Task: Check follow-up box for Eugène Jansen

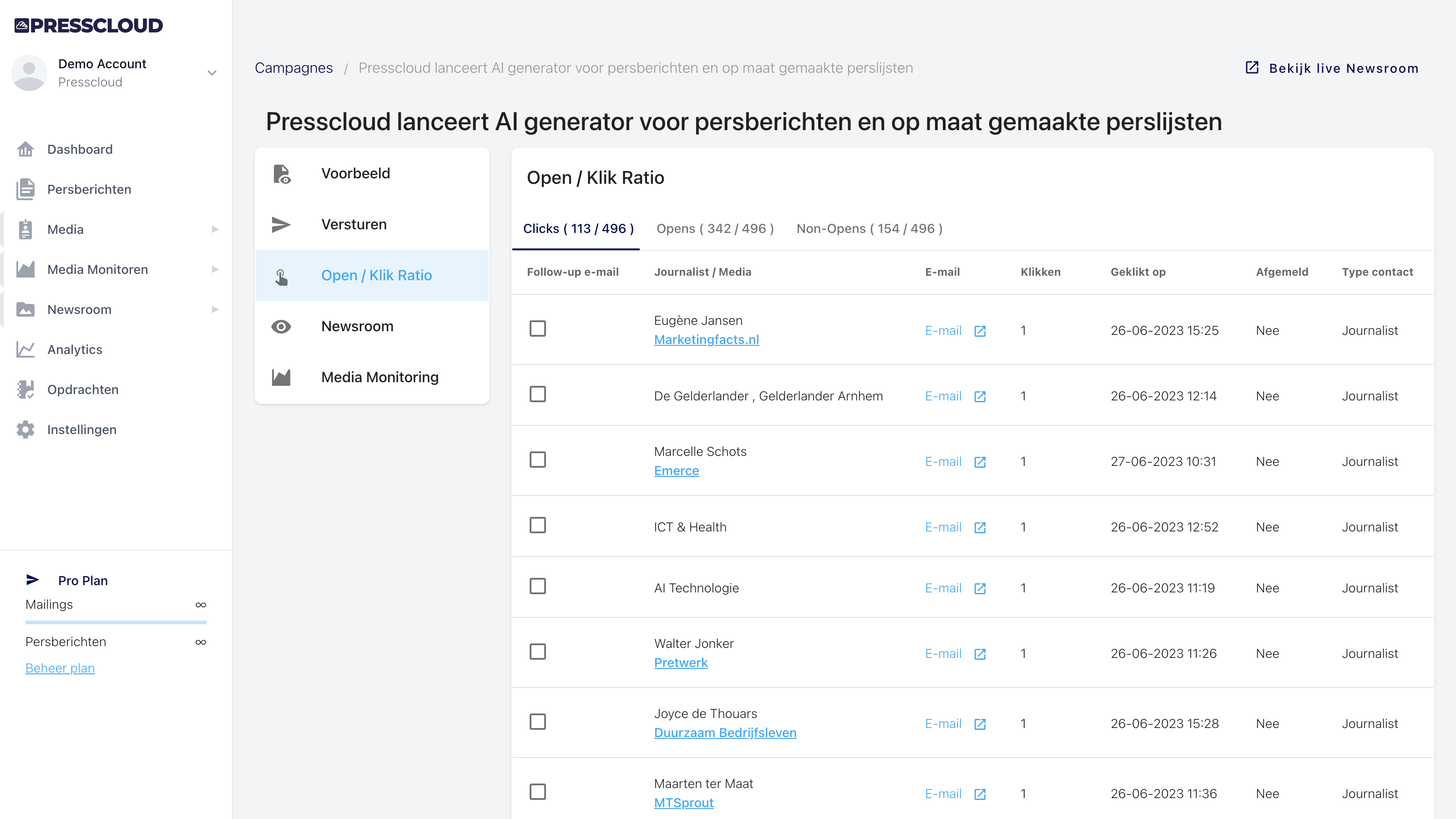Action: coord(537,329)
